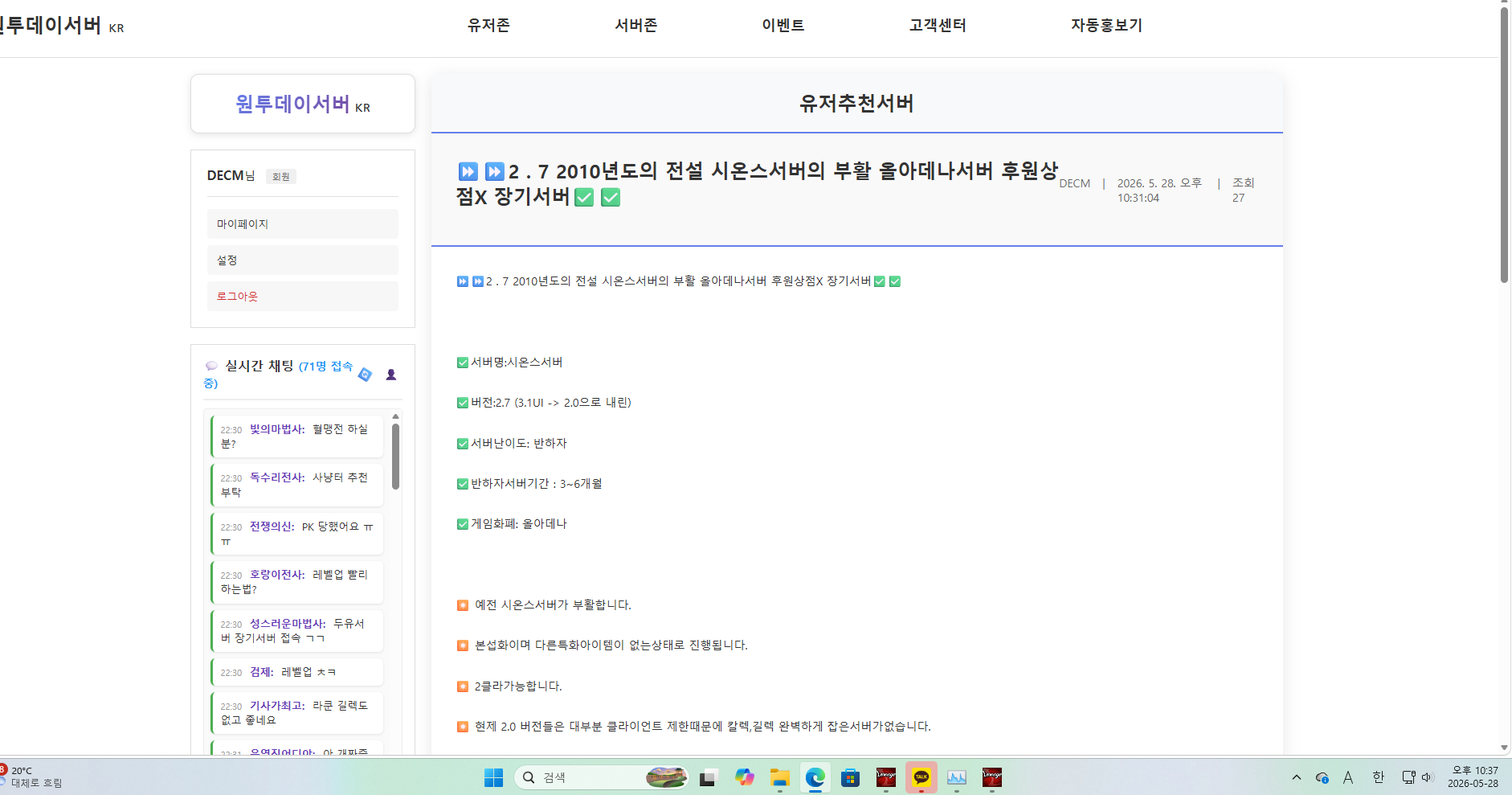The height and width of the screenshot is (795, 1512).
Task: Click the page scroll-down arrow
Action: 1505,748
